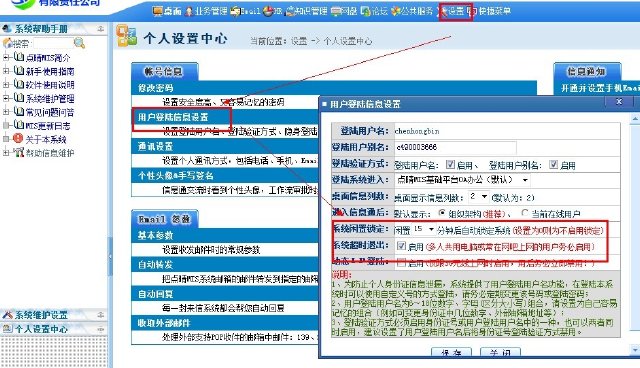Click the 公共服务 star icon

pyautogui.click(x=395, y=11)
